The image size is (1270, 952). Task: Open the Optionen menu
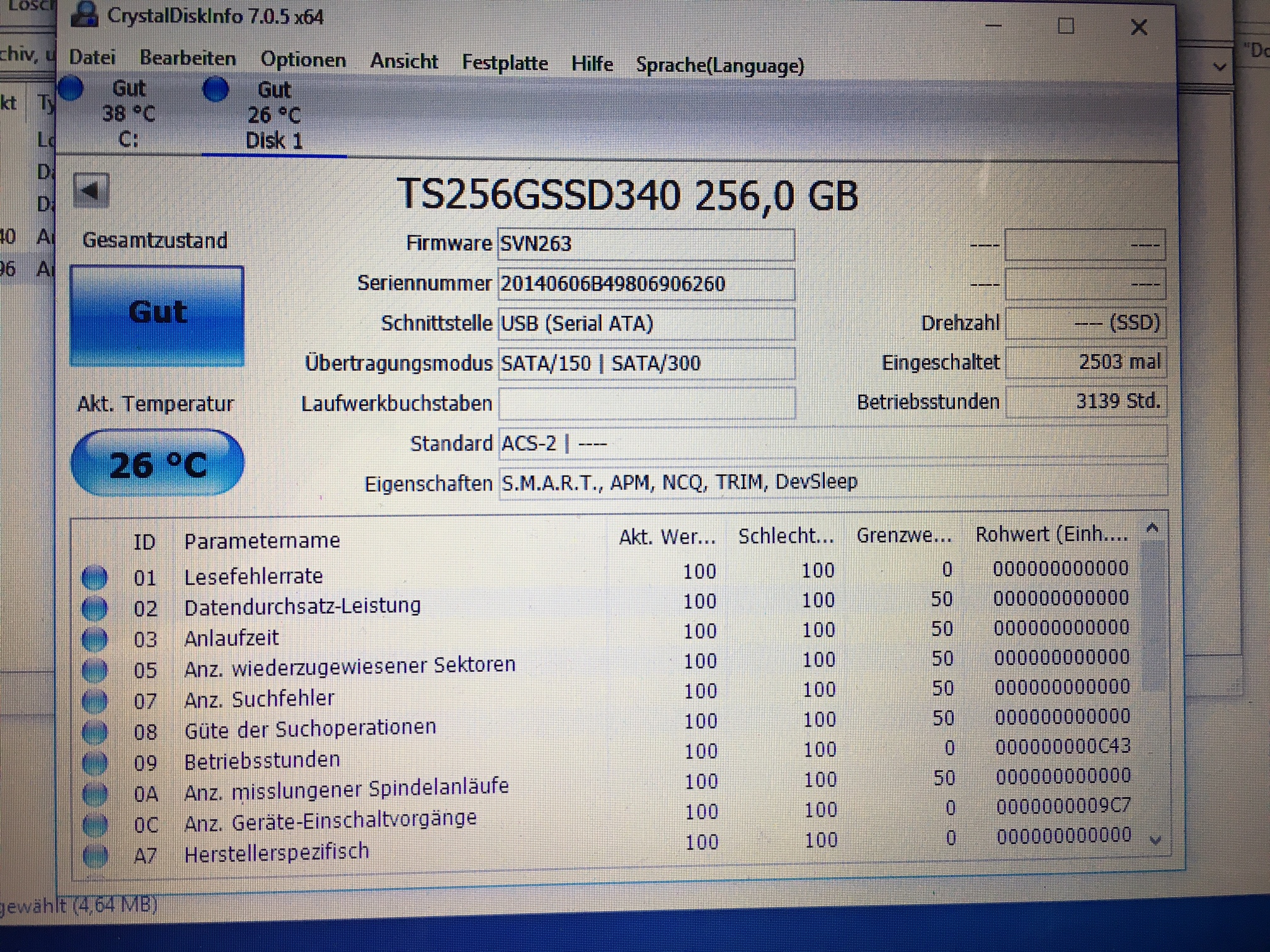click(x=303, y=60)
